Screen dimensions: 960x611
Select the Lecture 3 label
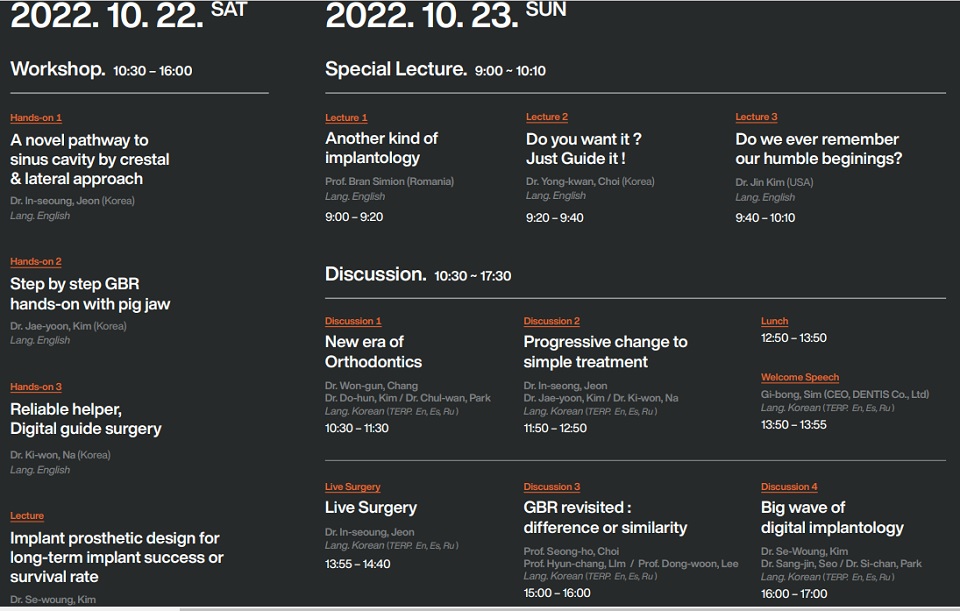point(756,117)
